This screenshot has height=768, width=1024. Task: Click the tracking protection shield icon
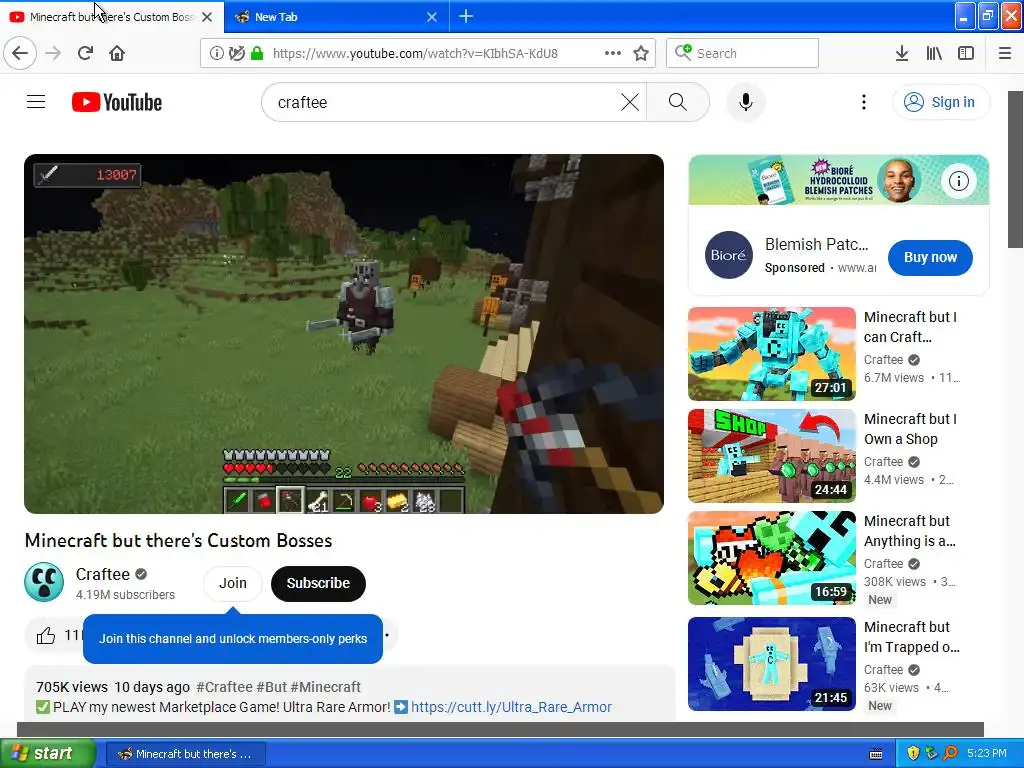237,53
